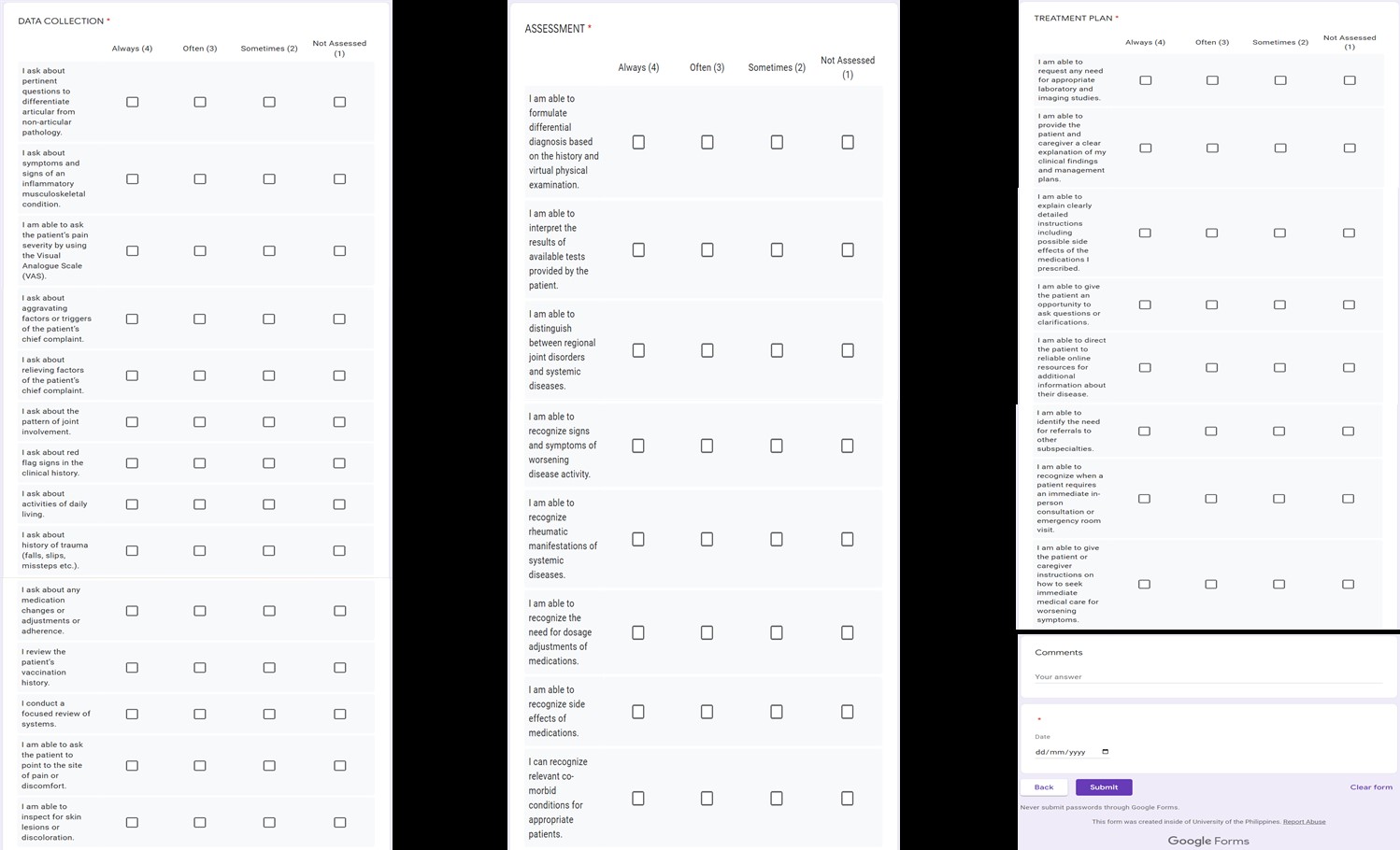This screenshot has width=1400, height=850.
Task: Check Often (3) for red flag signs
Action: [200, 463]
